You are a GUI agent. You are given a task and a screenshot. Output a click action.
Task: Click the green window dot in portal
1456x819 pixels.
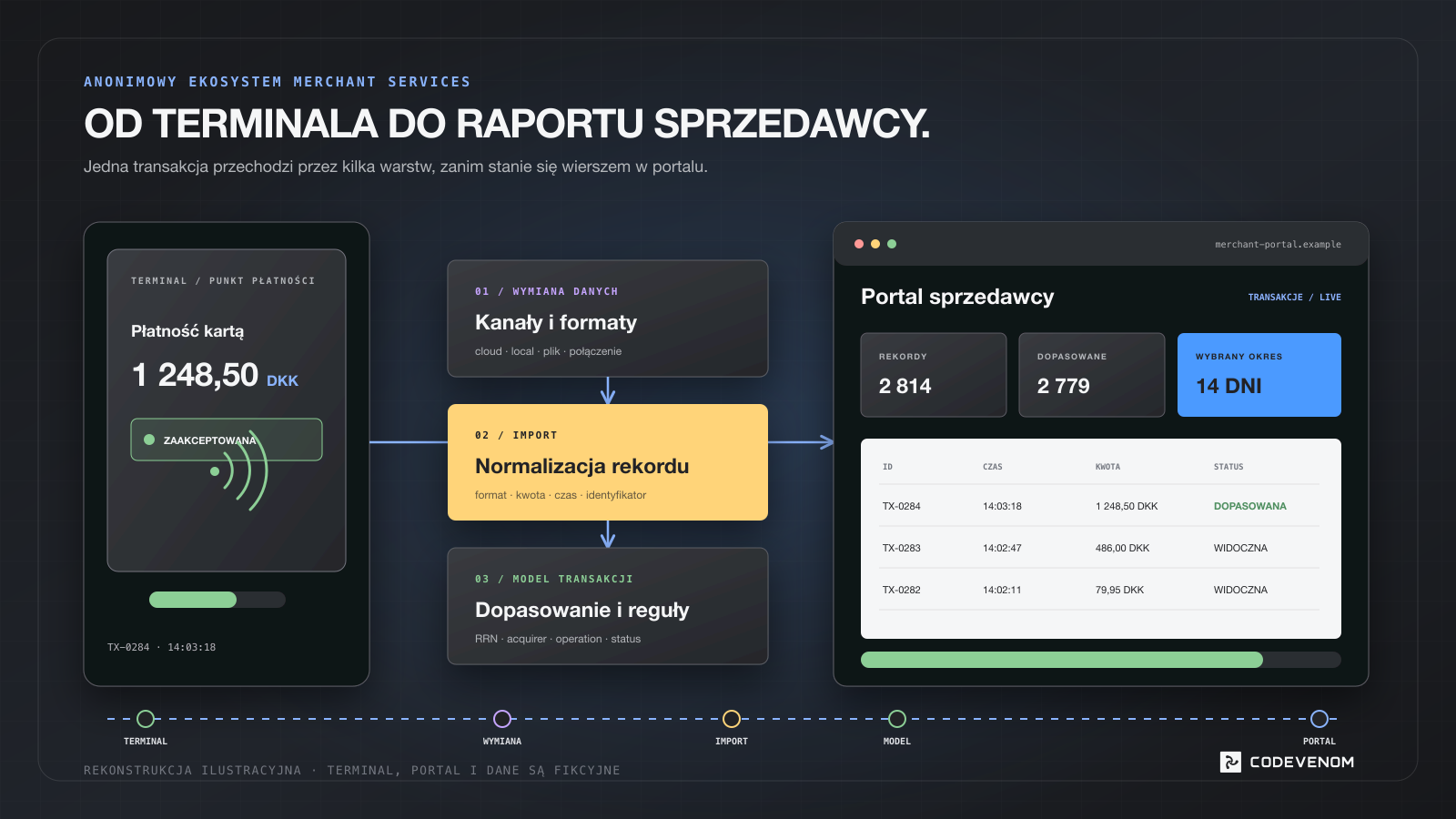[892, 244]
